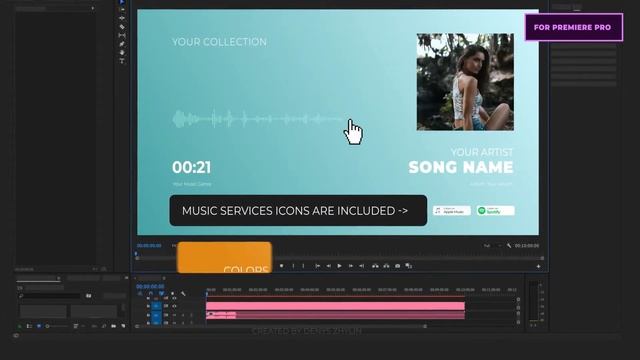The image size is (640, 360).
Task: Play the sequence in Program monitor
Action: [x=339, y=266]
